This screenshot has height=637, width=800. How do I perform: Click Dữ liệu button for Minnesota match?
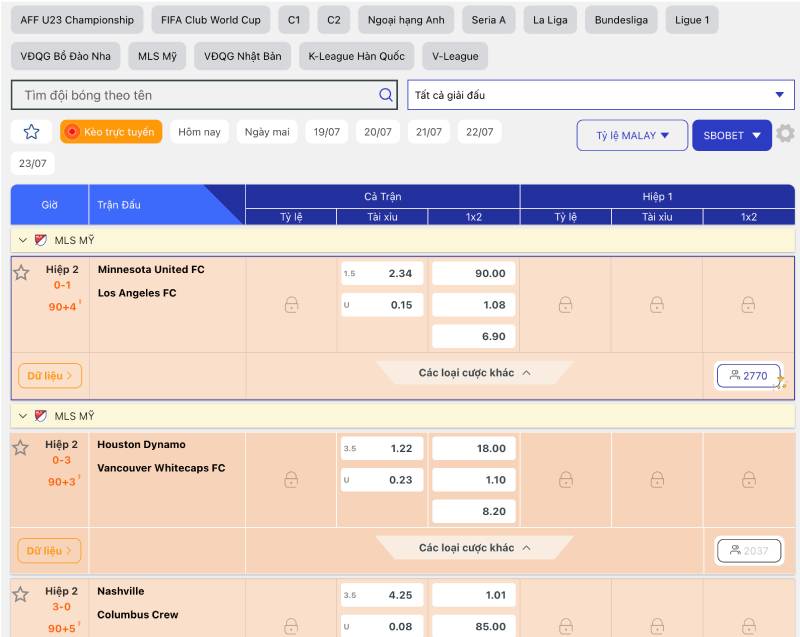pos(50,376)
